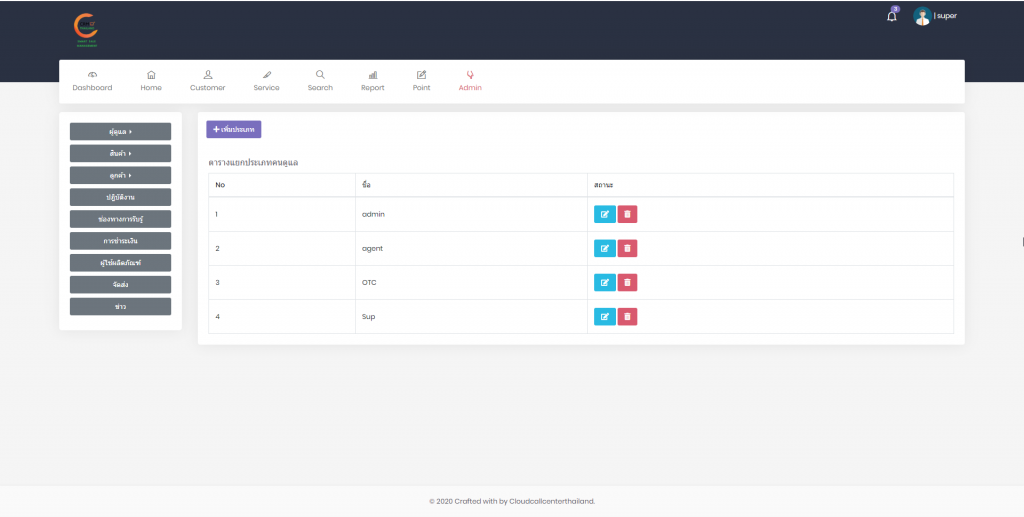Viewport: 1024px width, 517px height.
Task: Click the การชำระเงิน sidebar button
Action: tap(120, 240)
